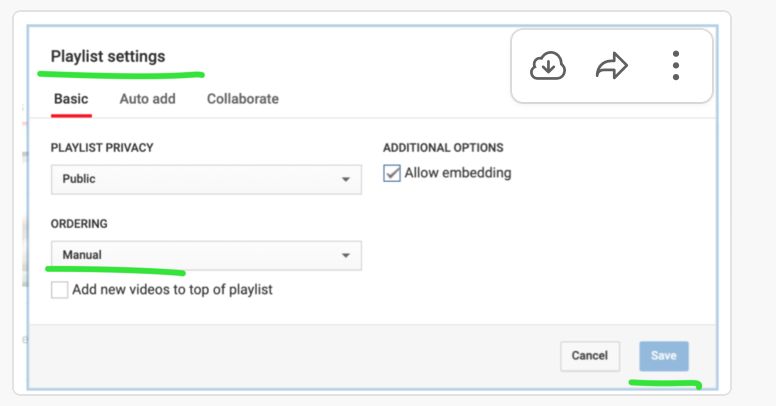776x406 pixels.
Task: Save the playlist settings
Action: pyautogui.click(x=664, y=356)
